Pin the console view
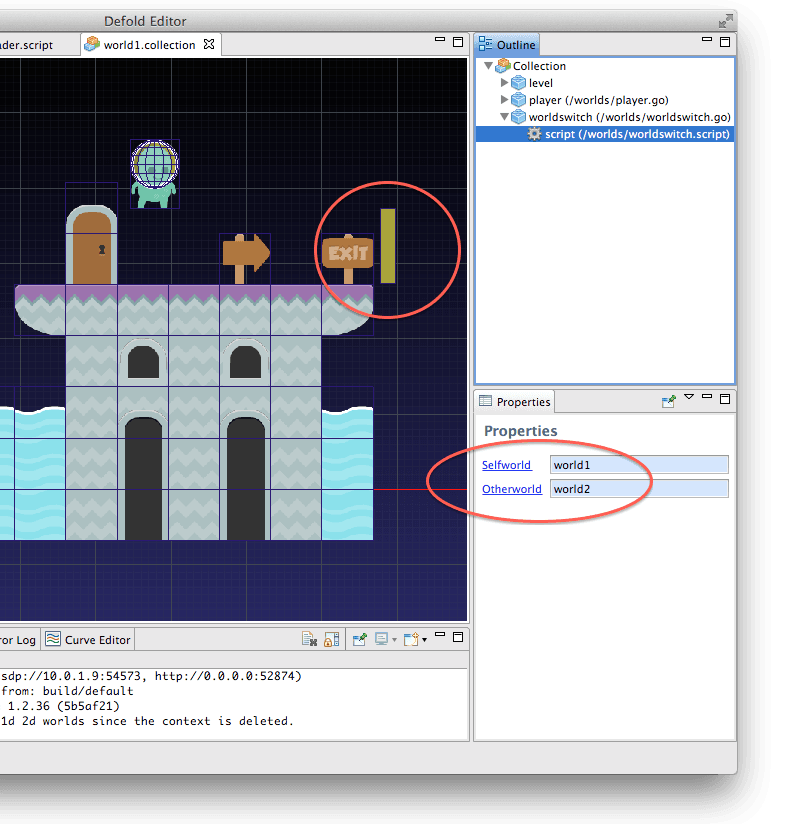The image size is (792, 824). (359, 640)
